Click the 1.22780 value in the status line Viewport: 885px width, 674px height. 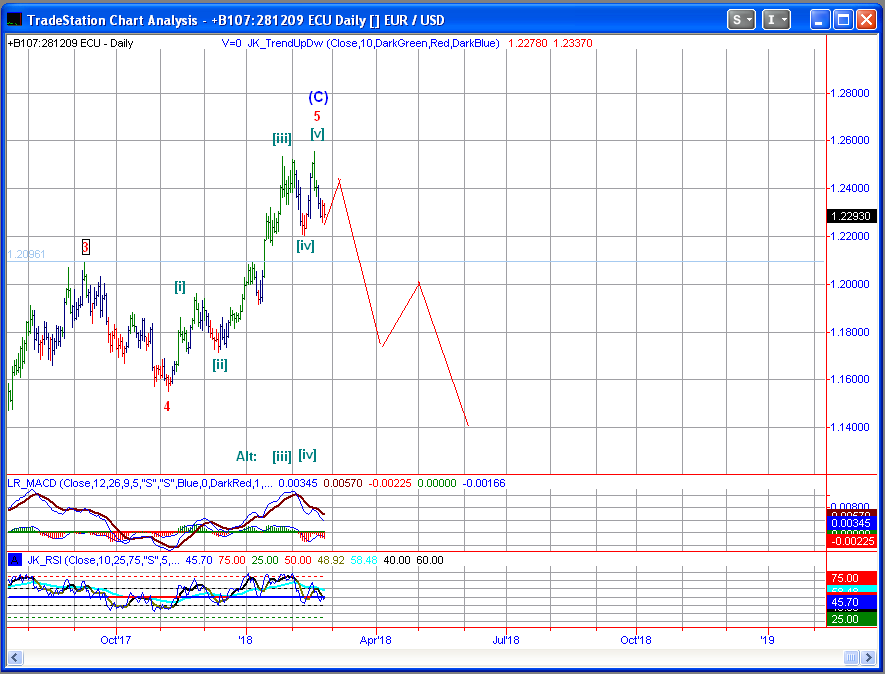click(x=528, y=43)
